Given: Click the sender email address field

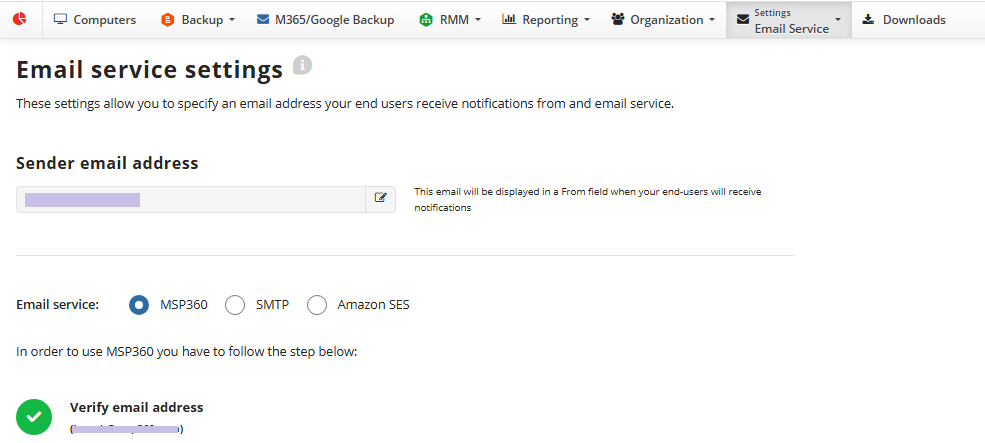Looking at the screenshot, I should tap(190, 199).
